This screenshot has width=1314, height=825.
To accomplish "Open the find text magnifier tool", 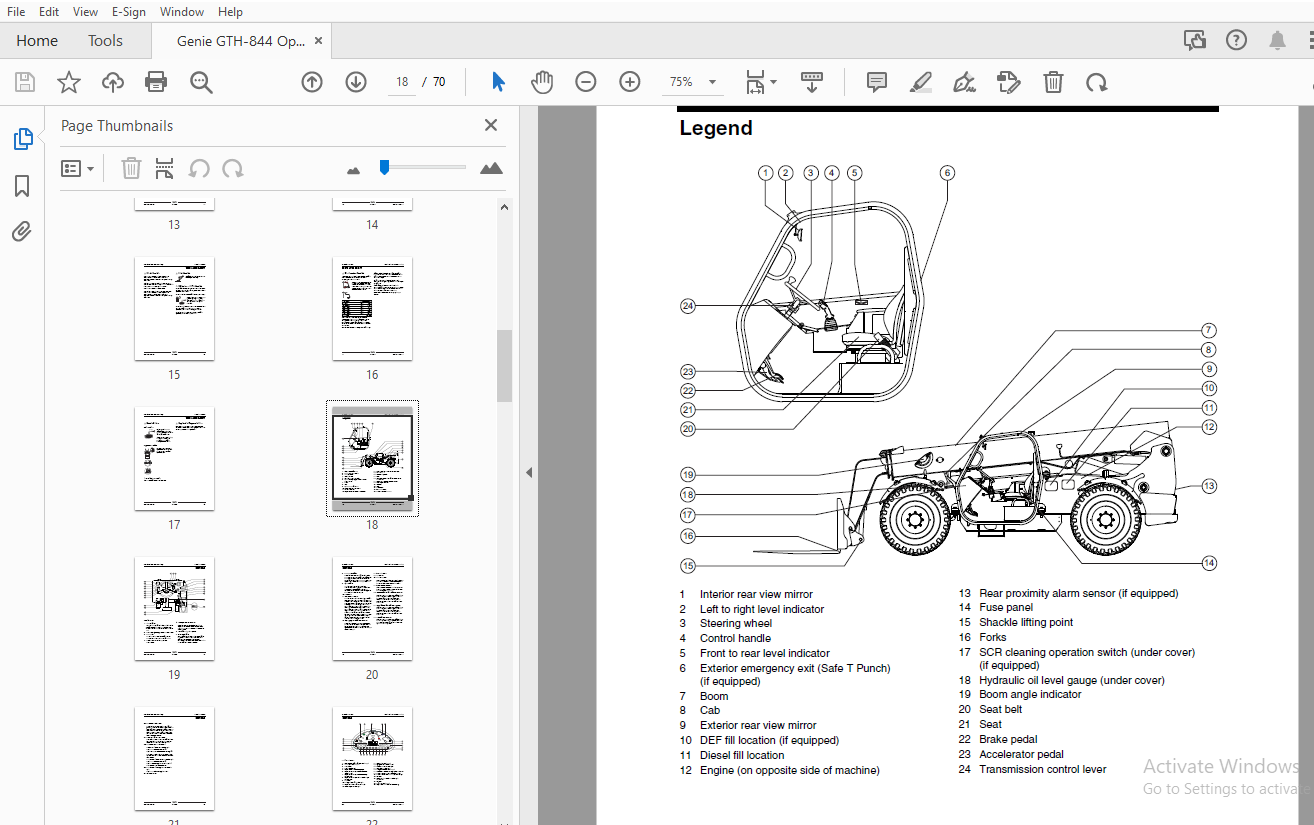I will 201,82.
